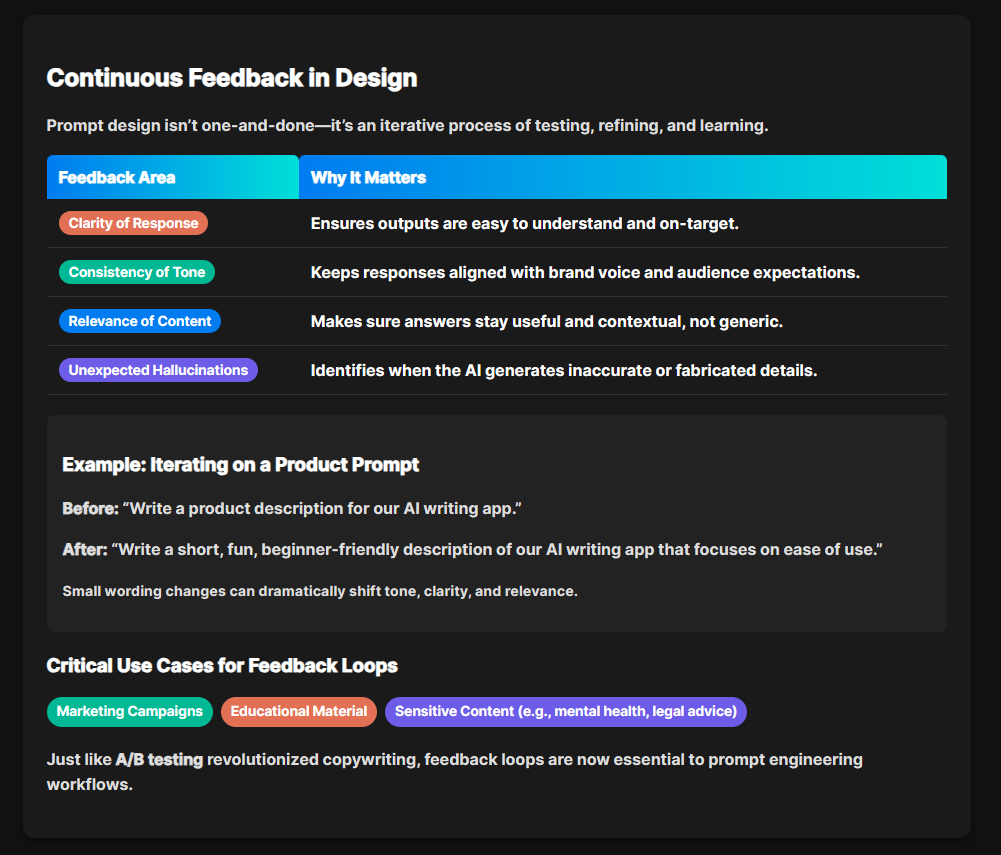Click the Critical Use Cases for Feedback Loops heading
Image resolution: width=1001 pixels, height=855 pixels.
click(x=222, y=666)
